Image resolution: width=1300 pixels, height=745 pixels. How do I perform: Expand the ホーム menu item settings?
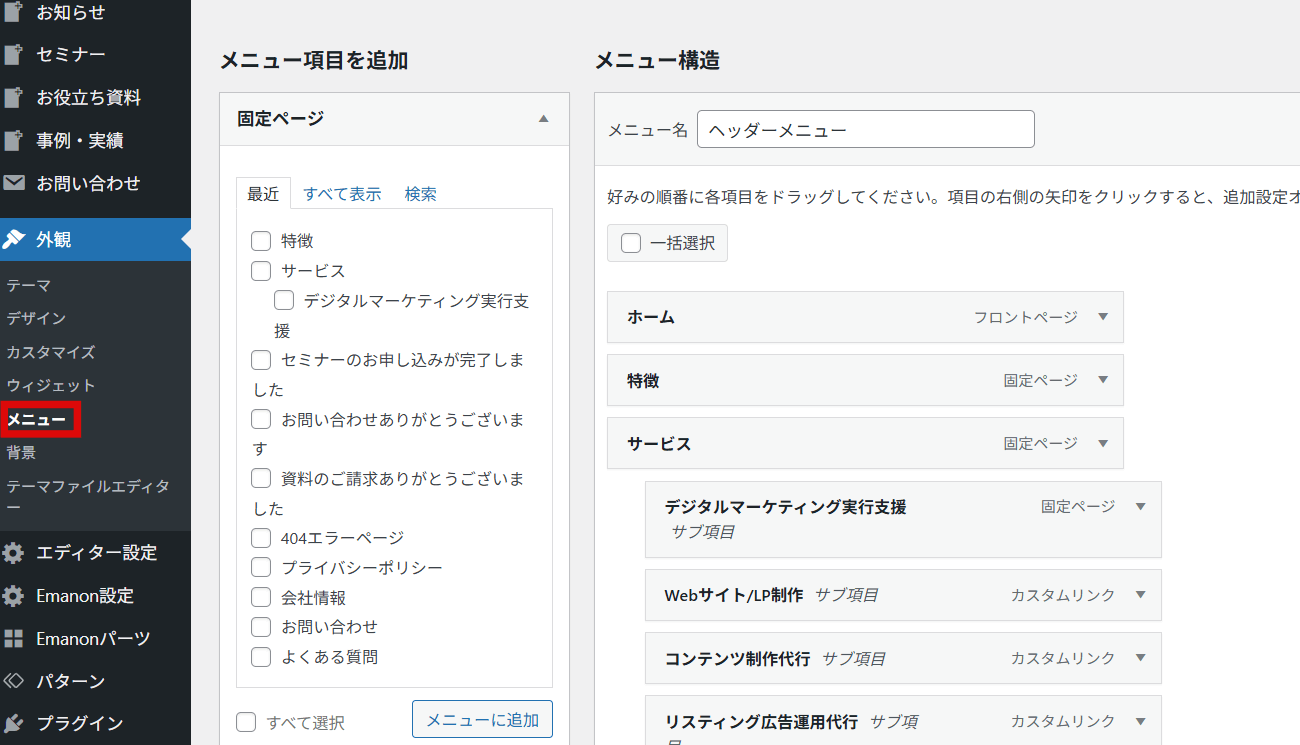[1103, 317]
